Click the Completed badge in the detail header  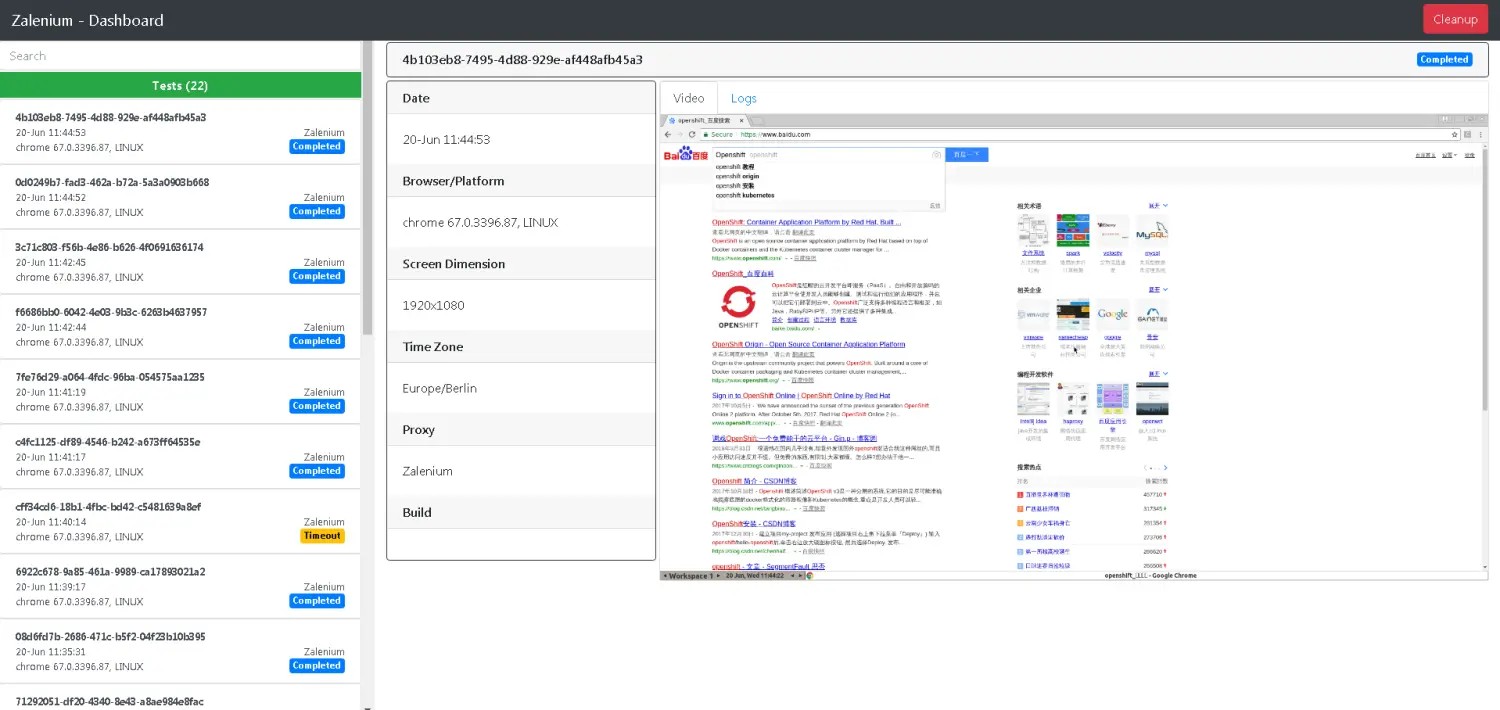coord(1444,60)
